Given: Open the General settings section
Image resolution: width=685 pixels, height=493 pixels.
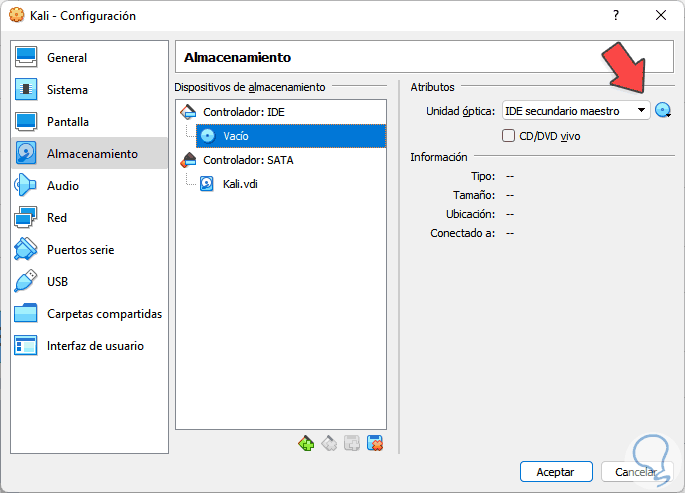Looking at the screenshot, I should coord(66,58).
